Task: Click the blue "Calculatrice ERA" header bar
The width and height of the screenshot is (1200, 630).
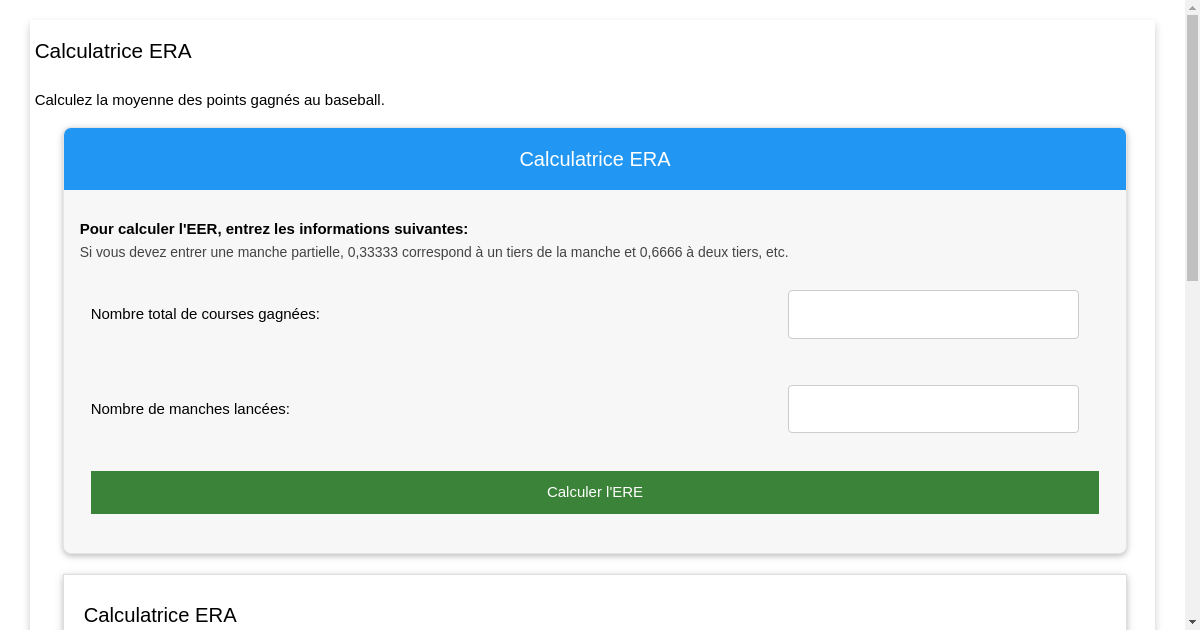Action: click(x=594, y=159)
